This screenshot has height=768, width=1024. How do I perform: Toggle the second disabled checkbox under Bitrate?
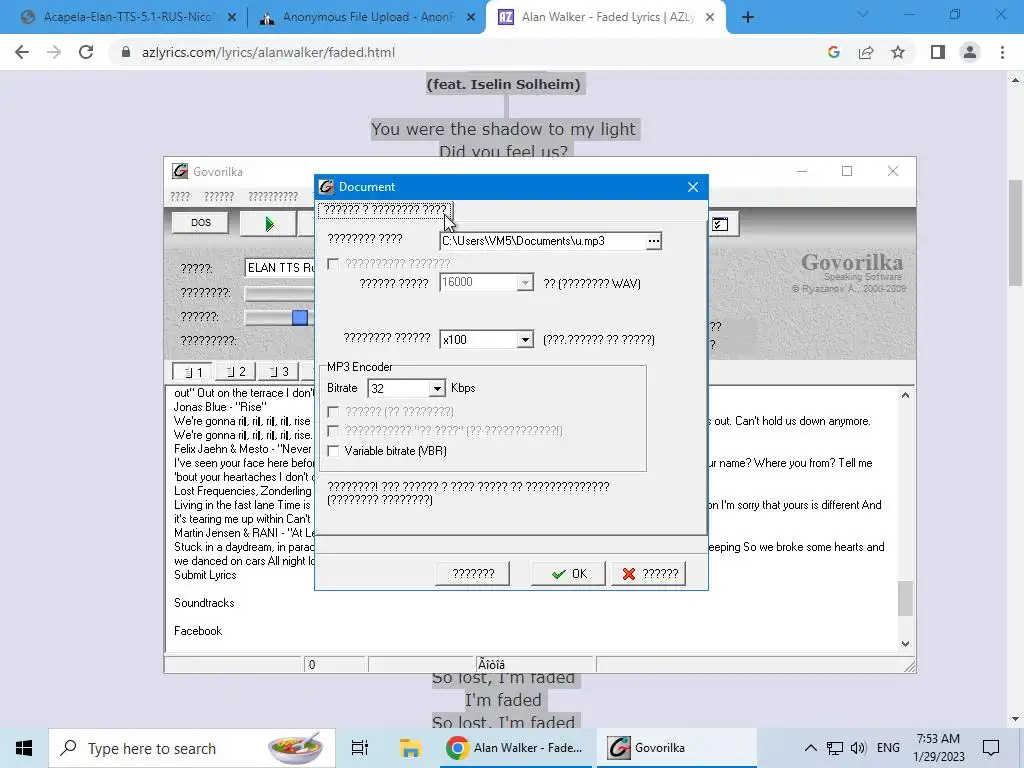pos(334,431)
